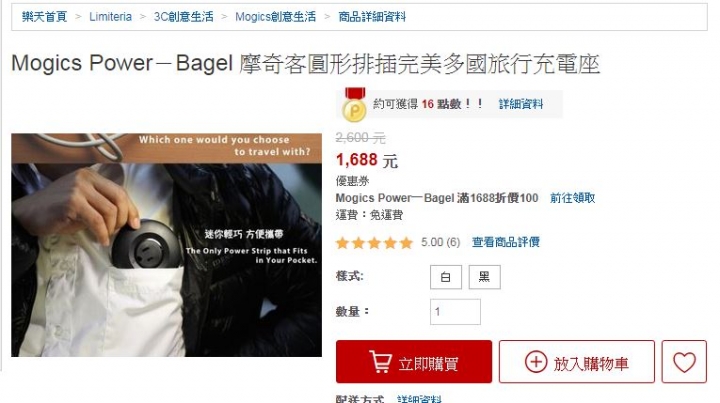Image resolution: width=720 pixels, height=403 pixels.
Task: Click 前往領取 coupon link
Action: click(573, 198)
